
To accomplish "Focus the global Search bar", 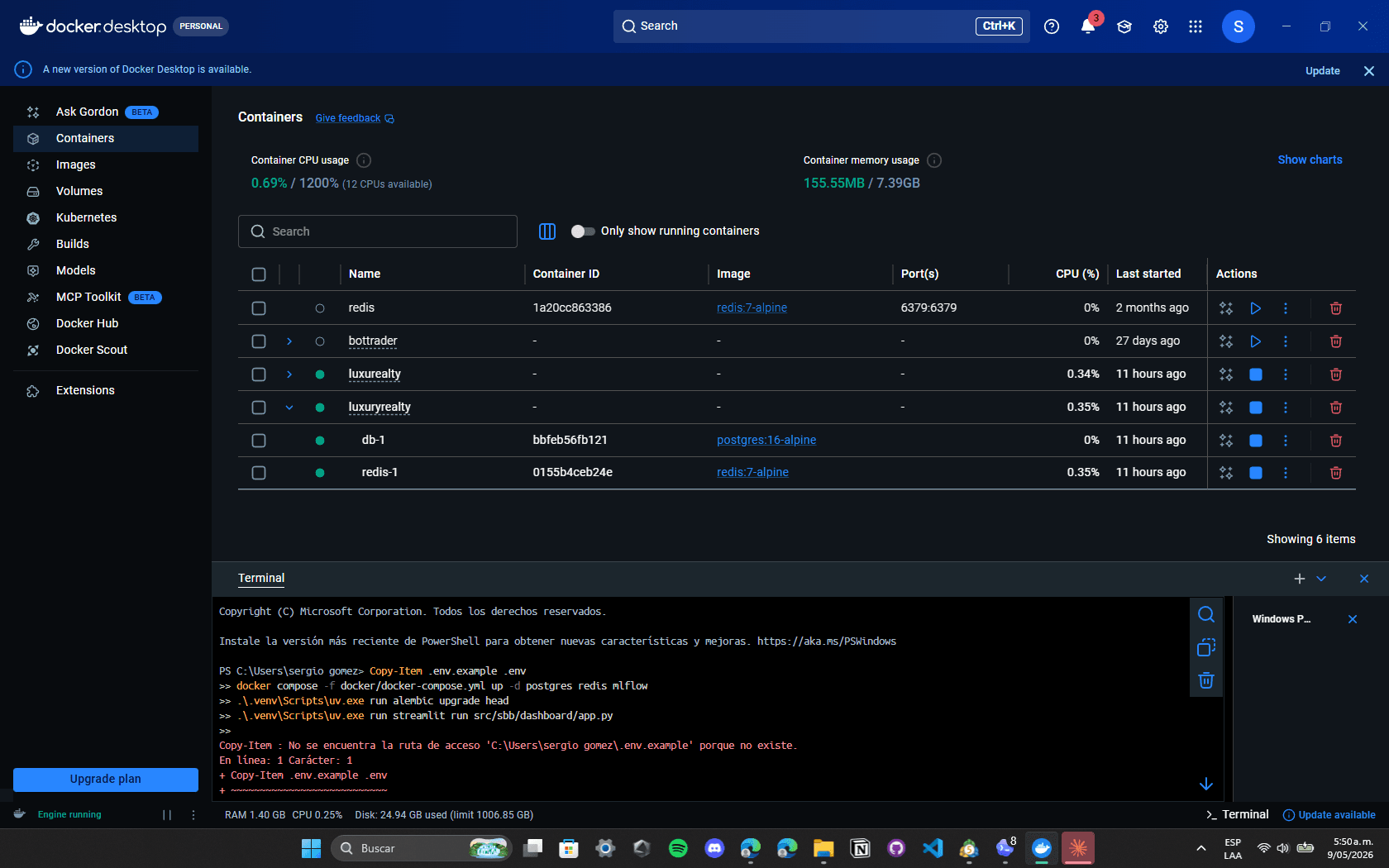I will (822, 26).
